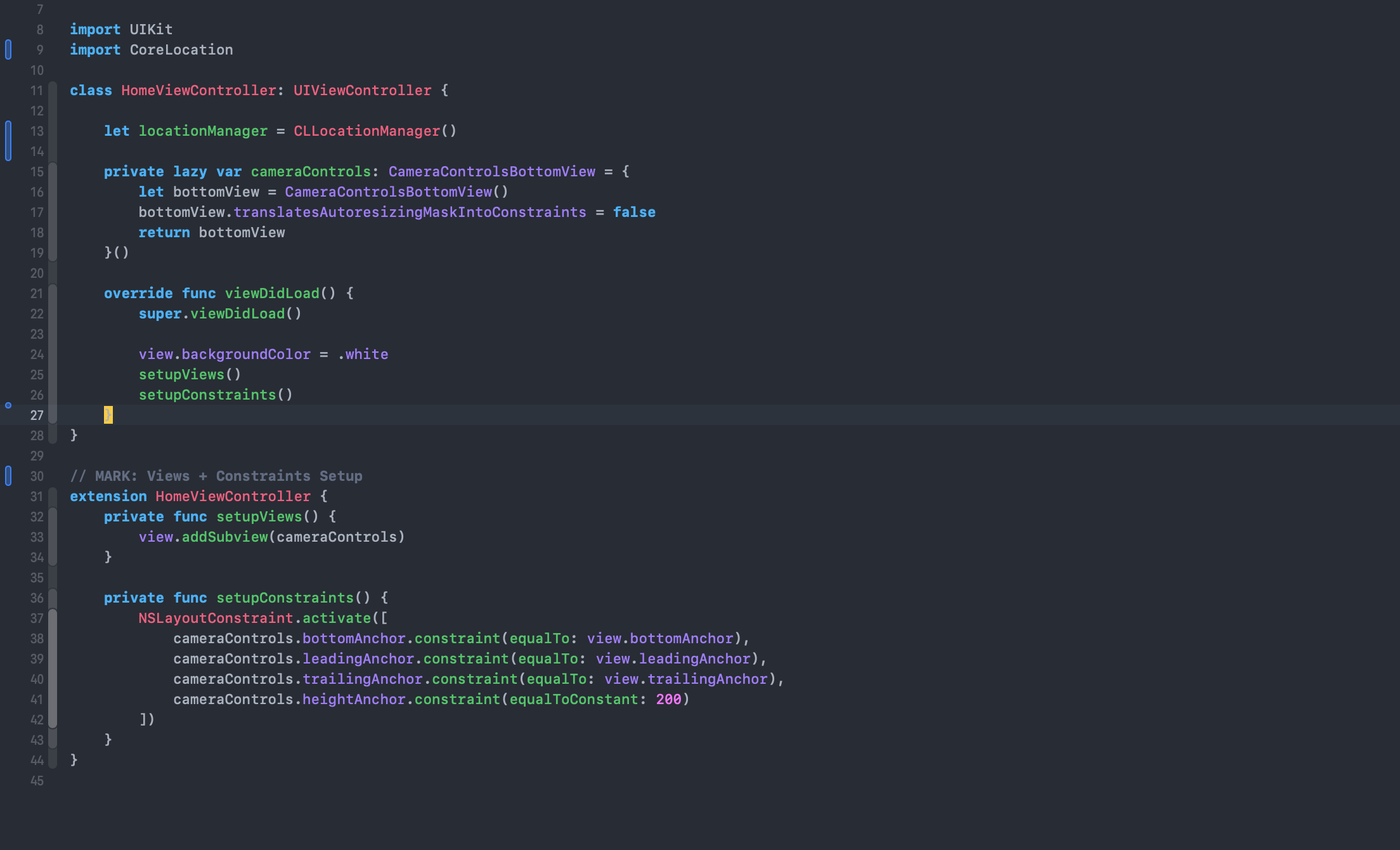Click line number 24 in the gutter

click(37, 355)
